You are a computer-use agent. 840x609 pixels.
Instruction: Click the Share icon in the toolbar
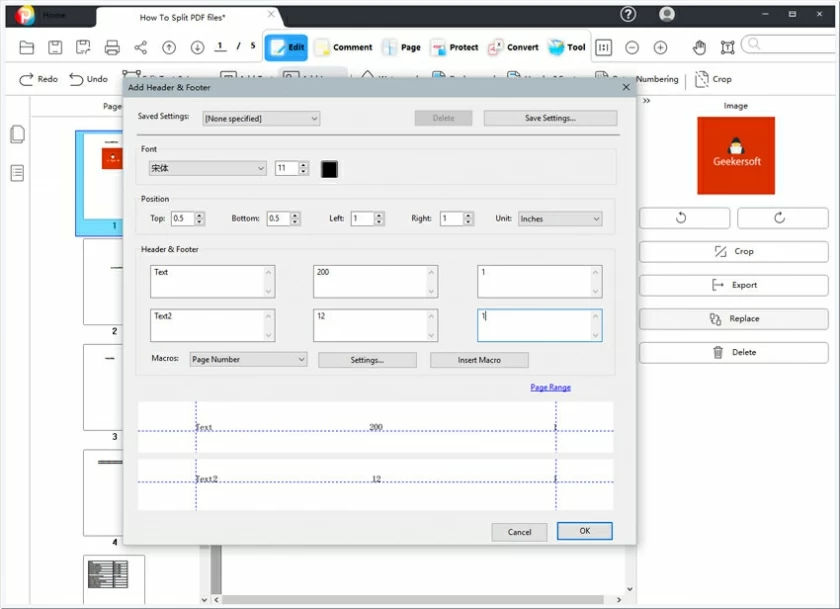coord(140,46)
